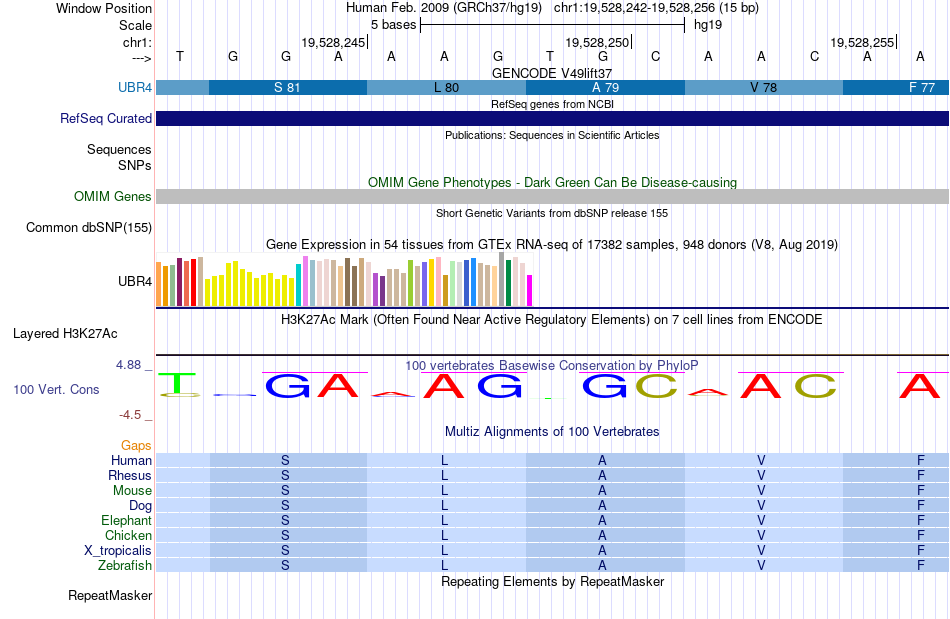950x619 pixels.
Task: Click the 4.88 conservation scale value
Action: point(128,365)
